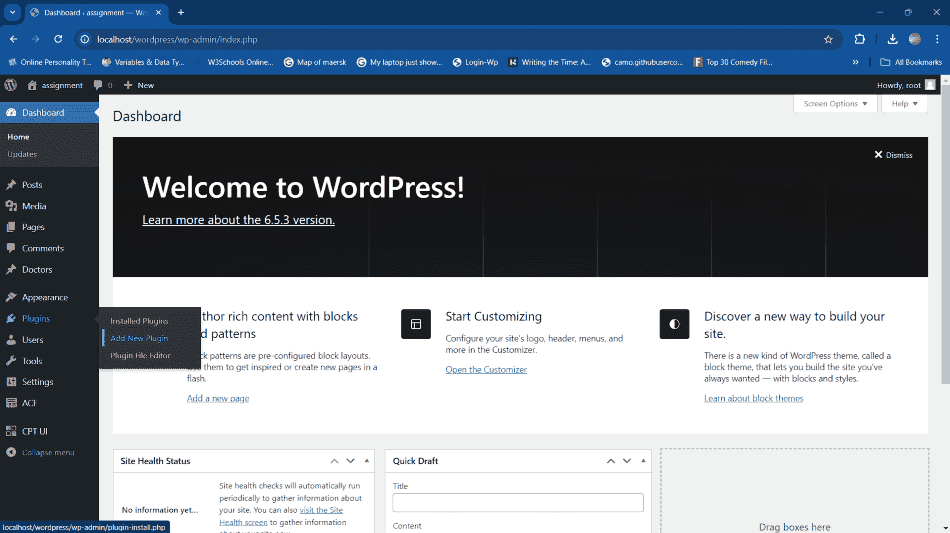Open the CPT UI sidebar icon
Image resolution: width=950 pixels, height=533 pixels.
(11, 431)
